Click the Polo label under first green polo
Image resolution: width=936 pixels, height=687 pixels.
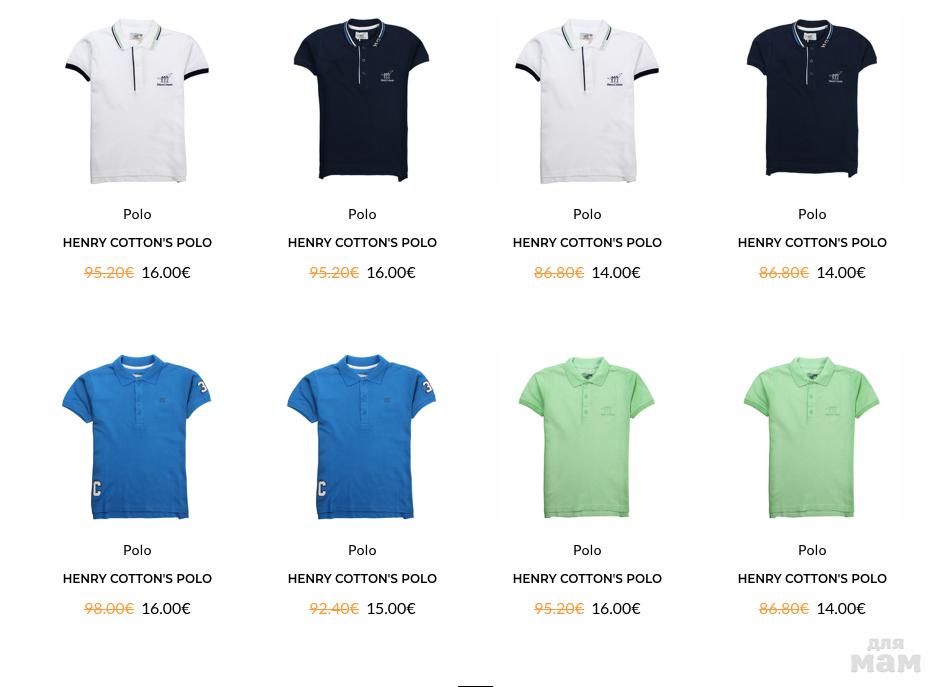[587, 550]
